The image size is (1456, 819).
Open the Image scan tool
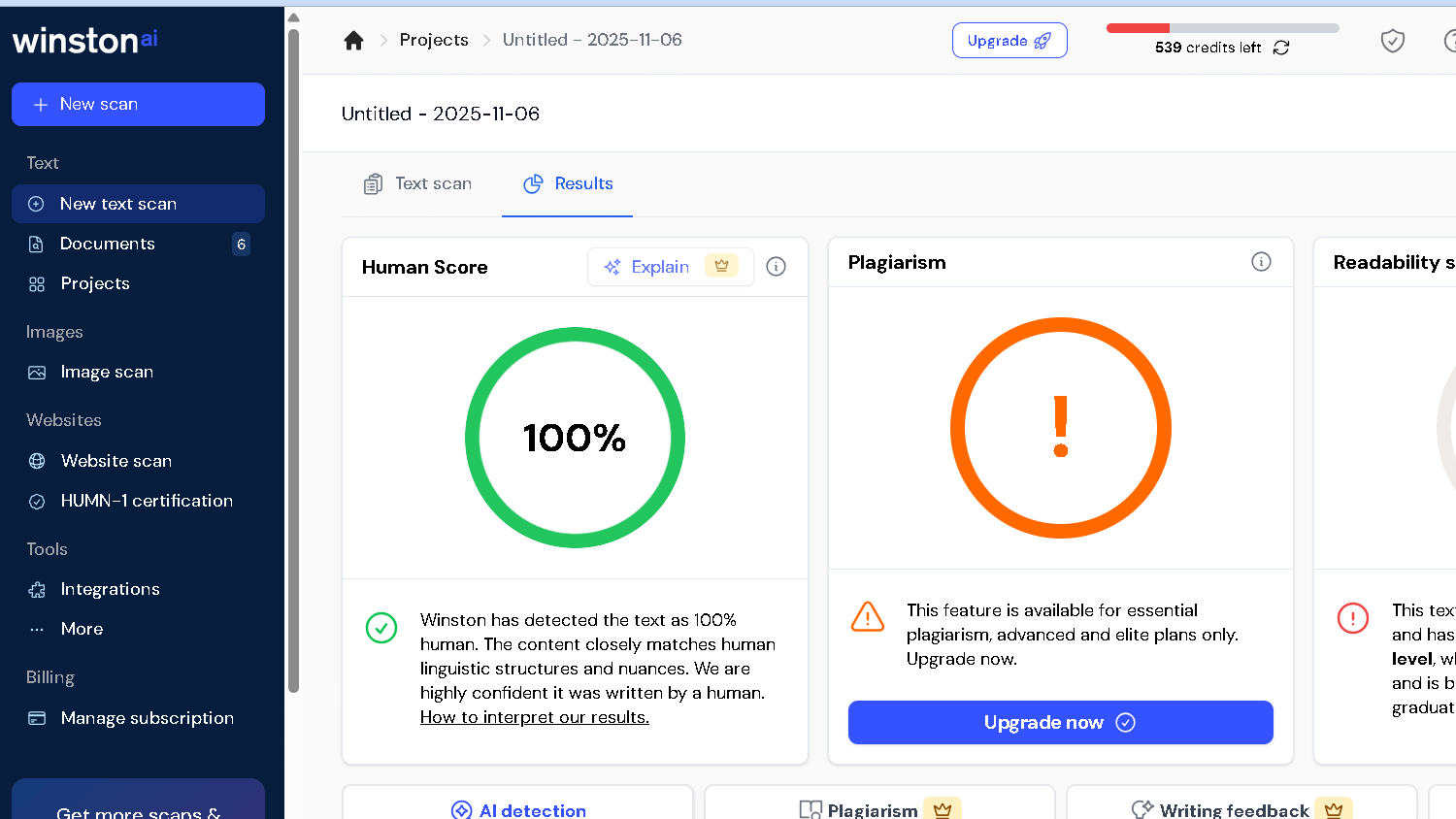pos(105,372)
